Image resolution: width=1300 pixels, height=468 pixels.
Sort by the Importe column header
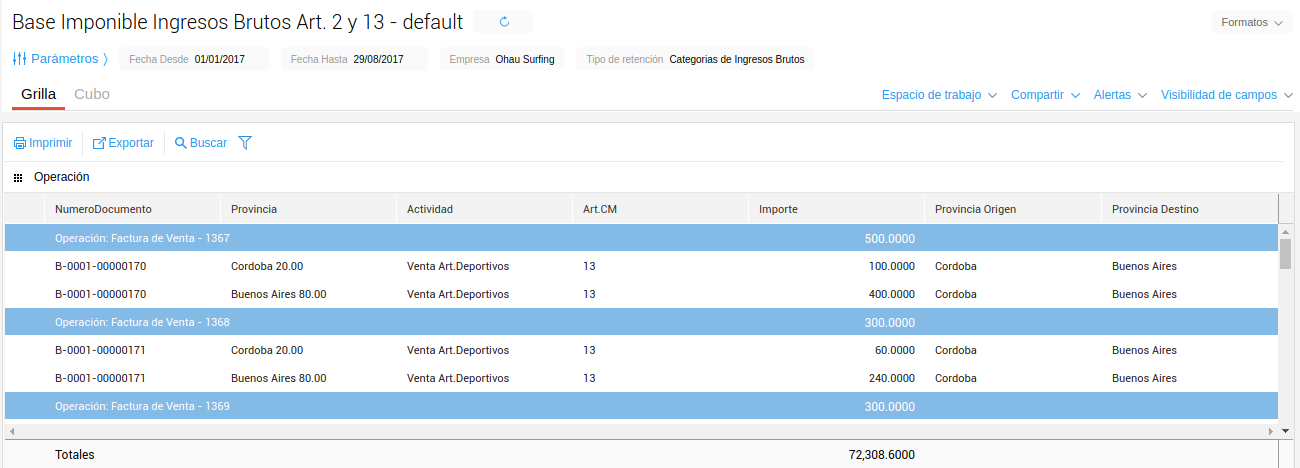778,209
